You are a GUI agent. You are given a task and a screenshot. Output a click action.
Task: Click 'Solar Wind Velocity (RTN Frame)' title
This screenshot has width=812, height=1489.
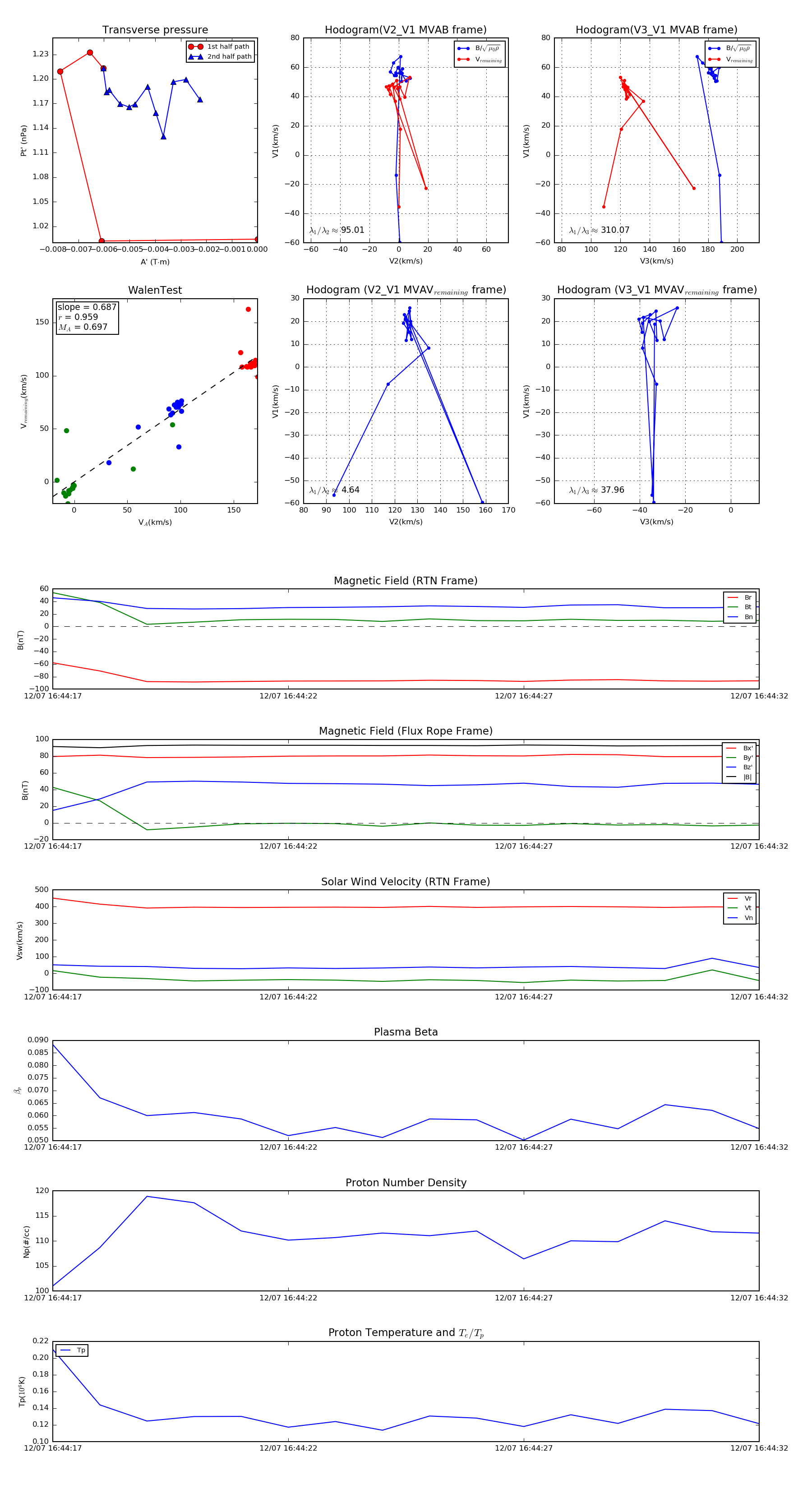(x=406, y=881)
